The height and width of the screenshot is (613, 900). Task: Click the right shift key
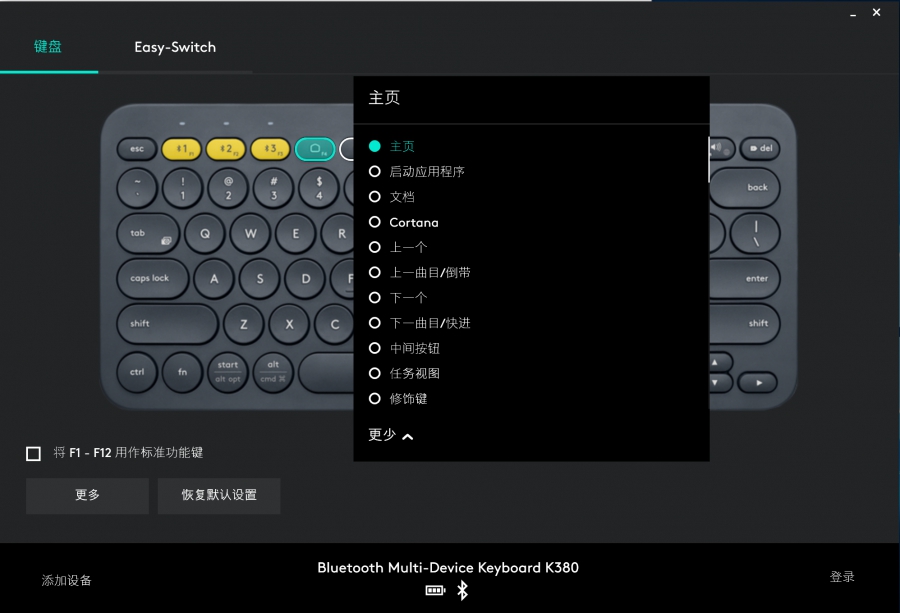pyautogui.click(x=745, y=323)
